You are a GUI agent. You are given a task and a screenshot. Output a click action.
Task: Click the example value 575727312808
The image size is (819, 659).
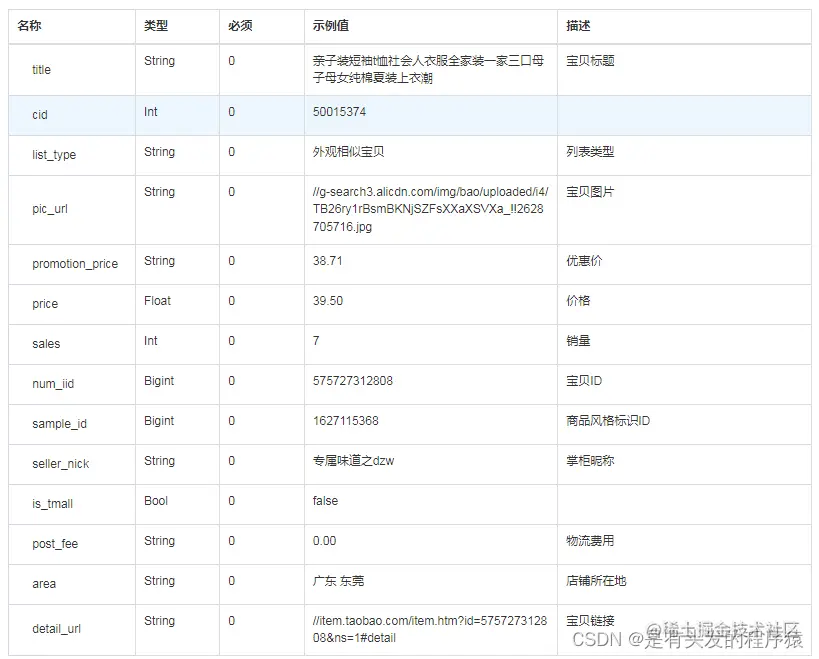point(353,381)
